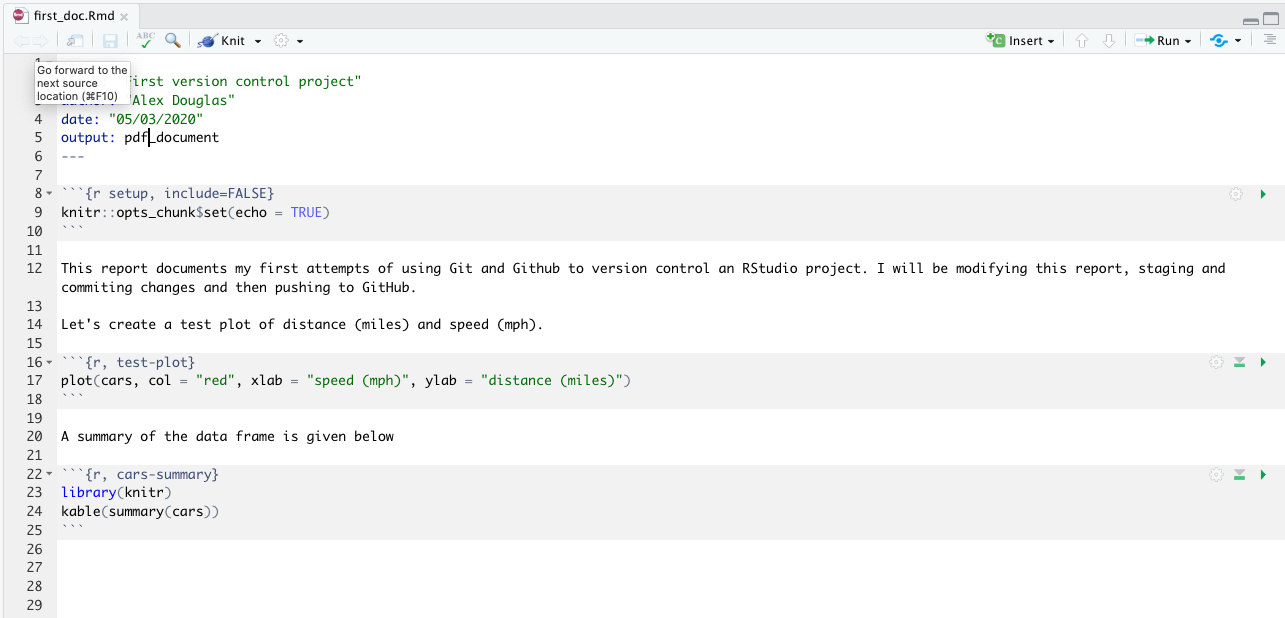Go to previous chunk using up arrow
The height and width of the screenshot is (618, 1285).
coord(1082,41)
